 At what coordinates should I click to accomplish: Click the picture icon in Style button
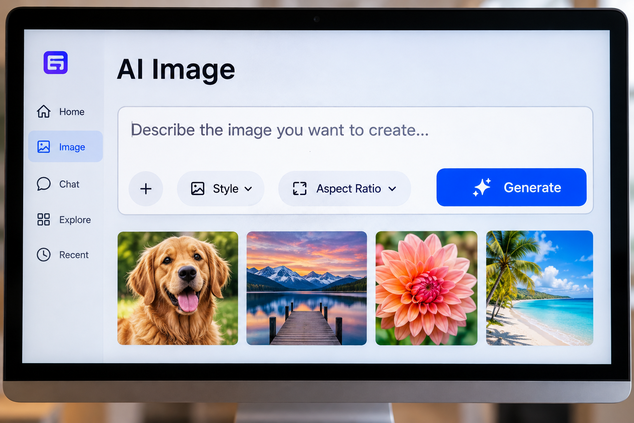tap(198, 188)
